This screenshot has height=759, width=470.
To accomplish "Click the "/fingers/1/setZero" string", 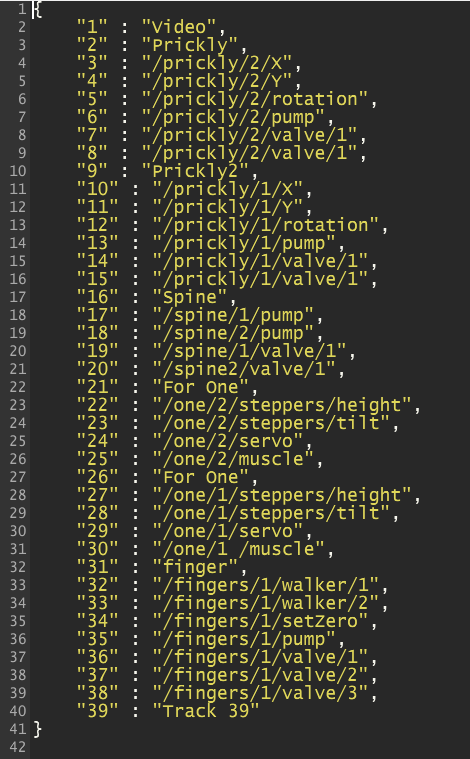I will point(260,622).
